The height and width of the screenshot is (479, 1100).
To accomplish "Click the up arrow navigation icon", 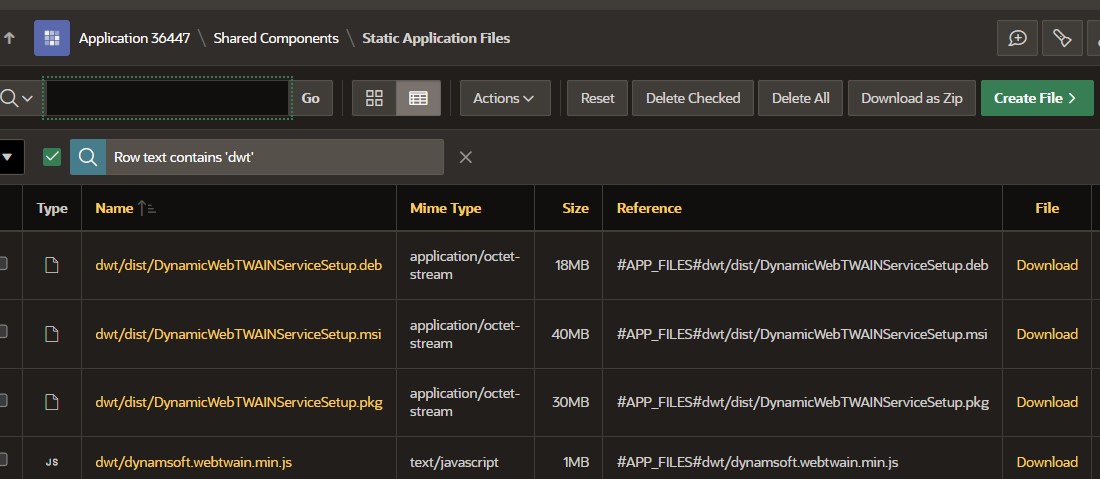I will pyautogui.click(x=9, y=39).
